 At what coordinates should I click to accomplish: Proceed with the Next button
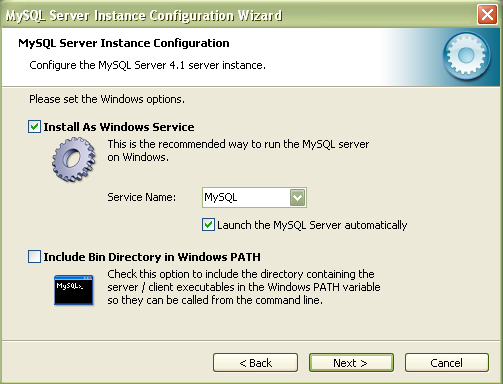[x=351, y=363]
